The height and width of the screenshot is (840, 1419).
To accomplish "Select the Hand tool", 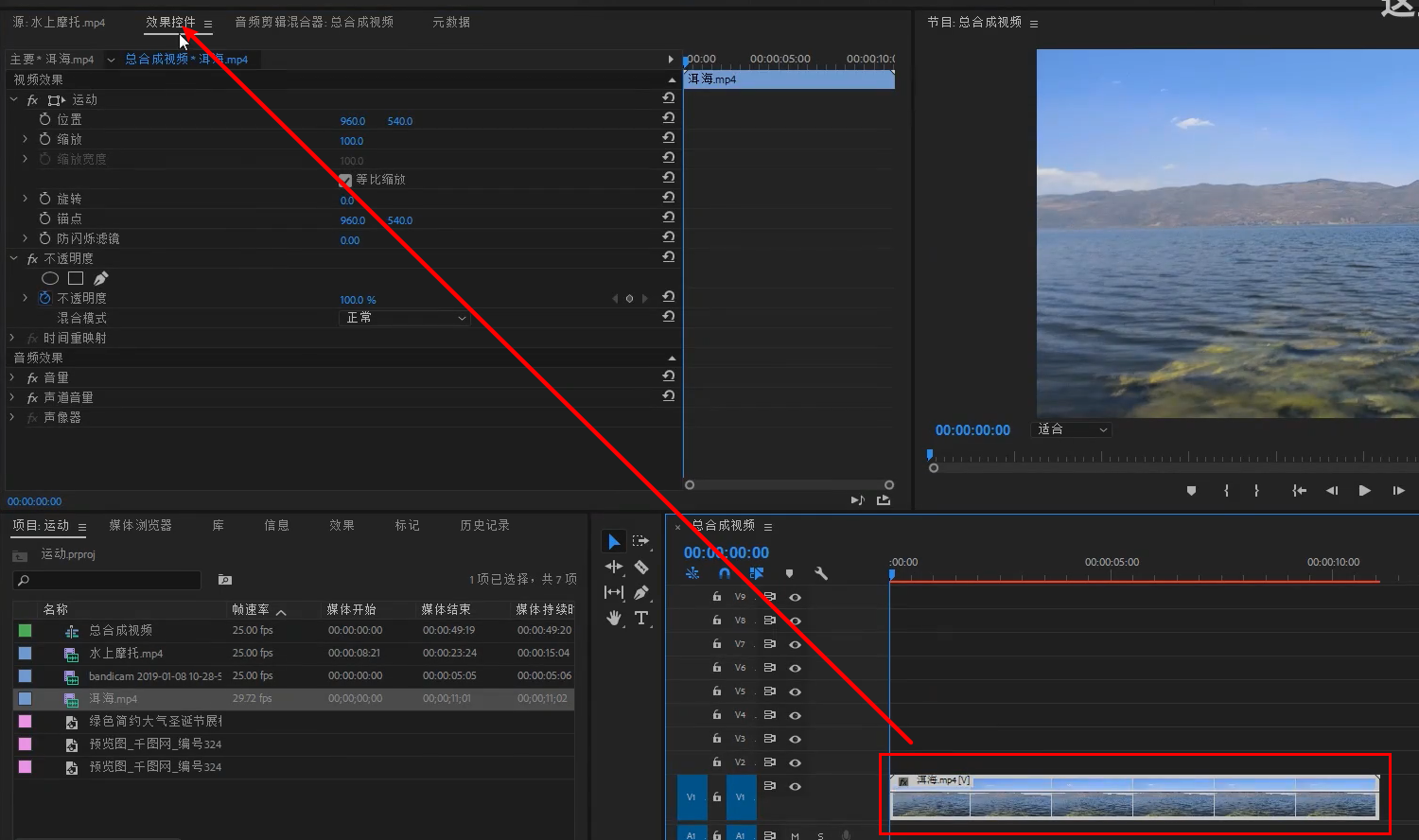I will coord(614,618).
